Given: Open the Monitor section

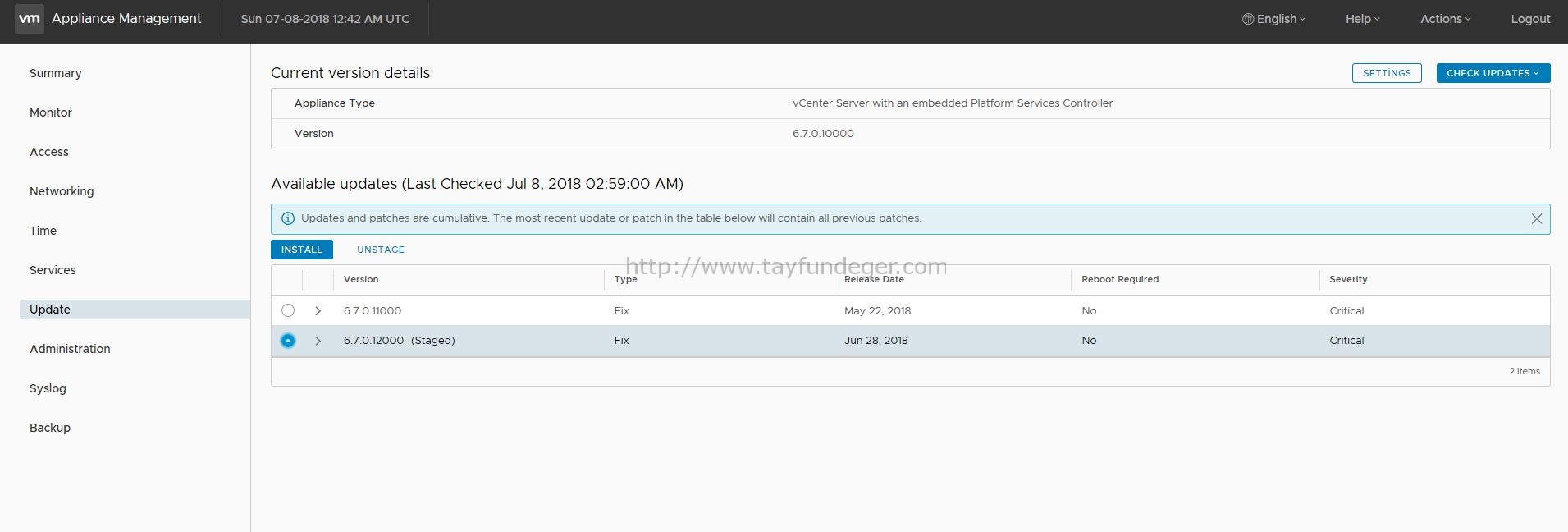Looking at the screenshot, I should tap(51, 112).
